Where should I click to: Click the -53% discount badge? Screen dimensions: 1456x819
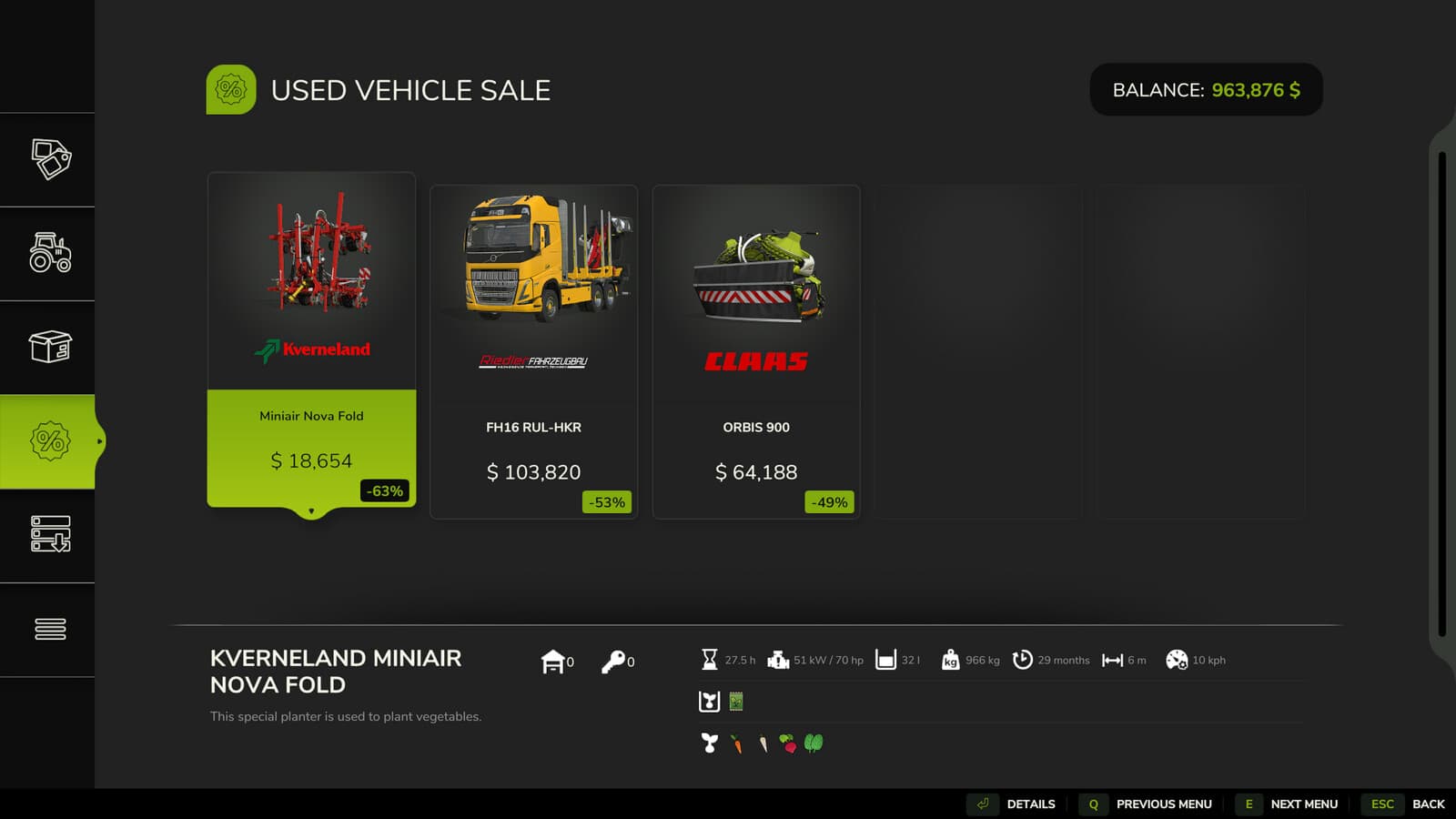coord(607,502)
